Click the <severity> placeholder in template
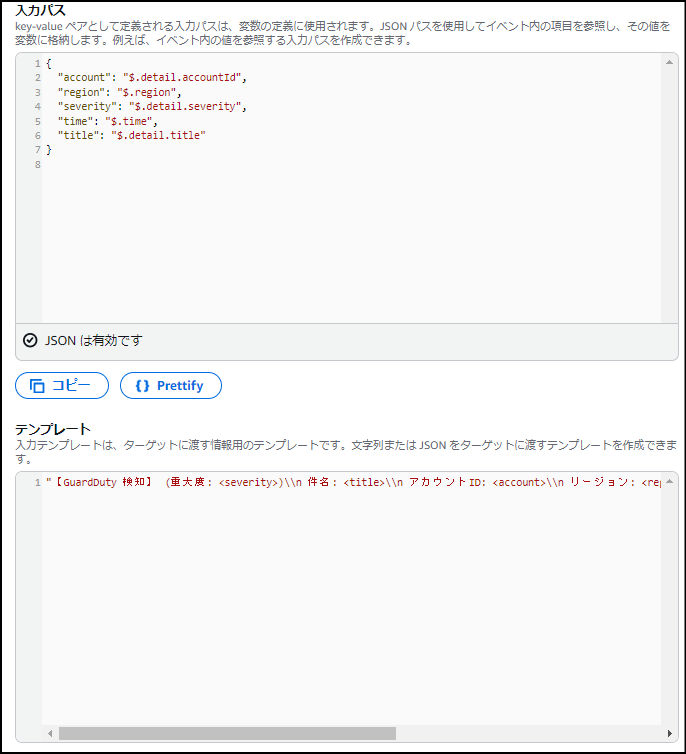The width and height of the screenshot is (686, 754). point(247,482)
